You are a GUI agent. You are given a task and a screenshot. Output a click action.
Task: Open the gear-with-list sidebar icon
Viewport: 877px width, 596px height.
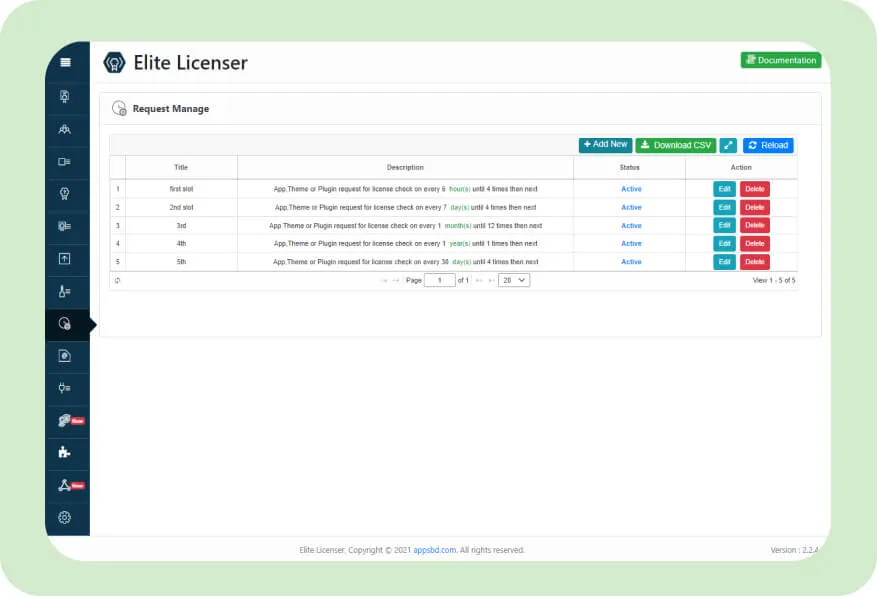click(x=65, y=226)
